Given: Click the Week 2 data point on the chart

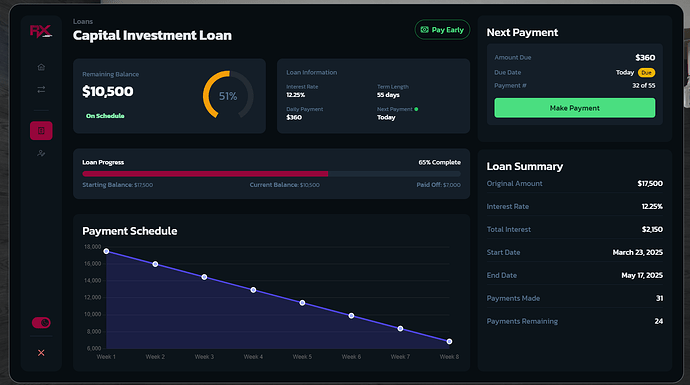Looking at the screenshot, I should tap(155, 264).
